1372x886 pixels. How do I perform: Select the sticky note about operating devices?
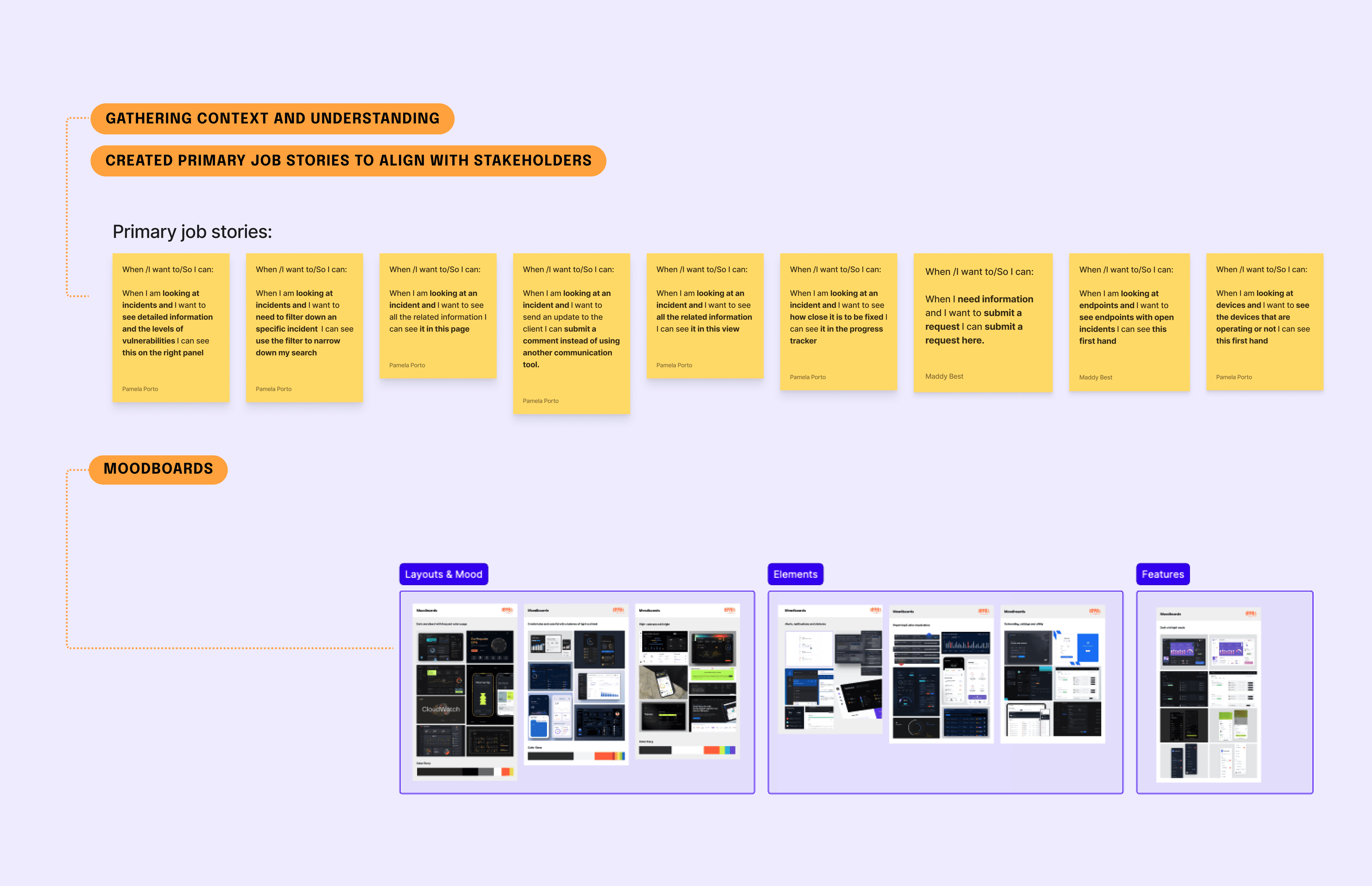(1264, 322)
